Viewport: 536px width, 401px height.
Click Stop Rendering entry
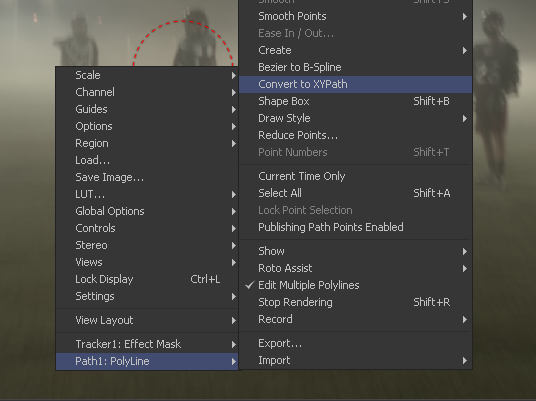[356, 302]
